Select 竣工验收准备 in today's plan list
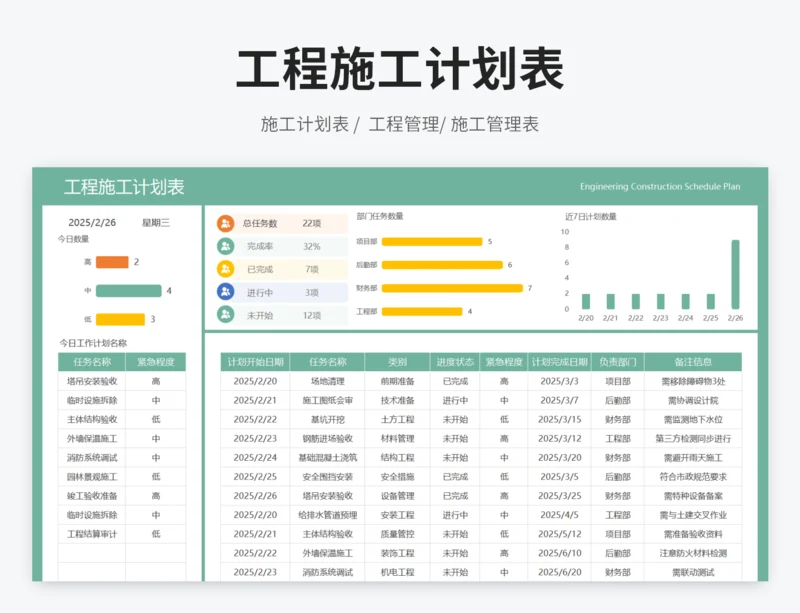The width and height of the screenshot is (800, 613). pos(92,496)
